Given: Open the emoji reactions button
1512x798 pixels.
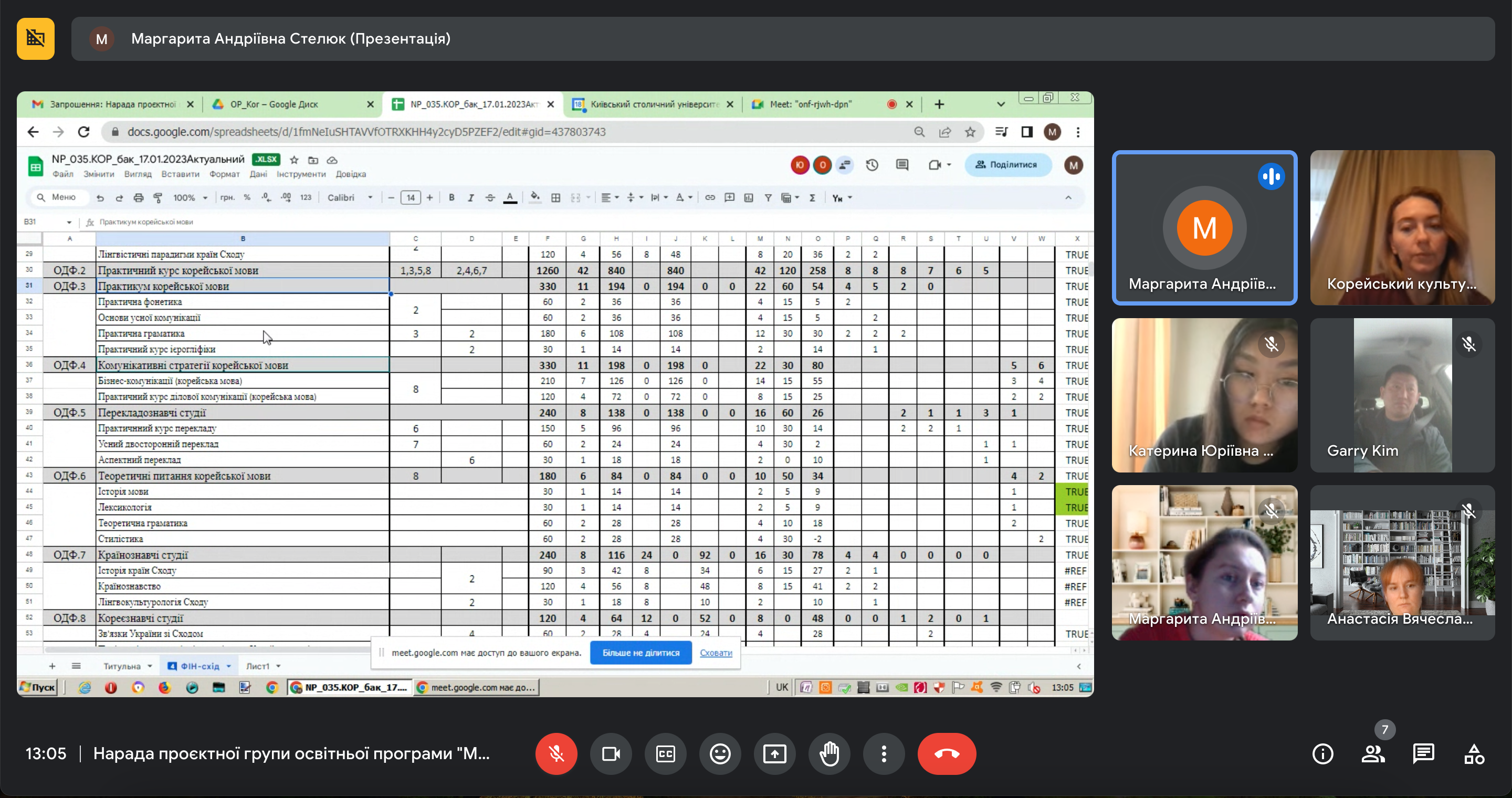Looking at the screenshot, I should (x=720, y=753).
